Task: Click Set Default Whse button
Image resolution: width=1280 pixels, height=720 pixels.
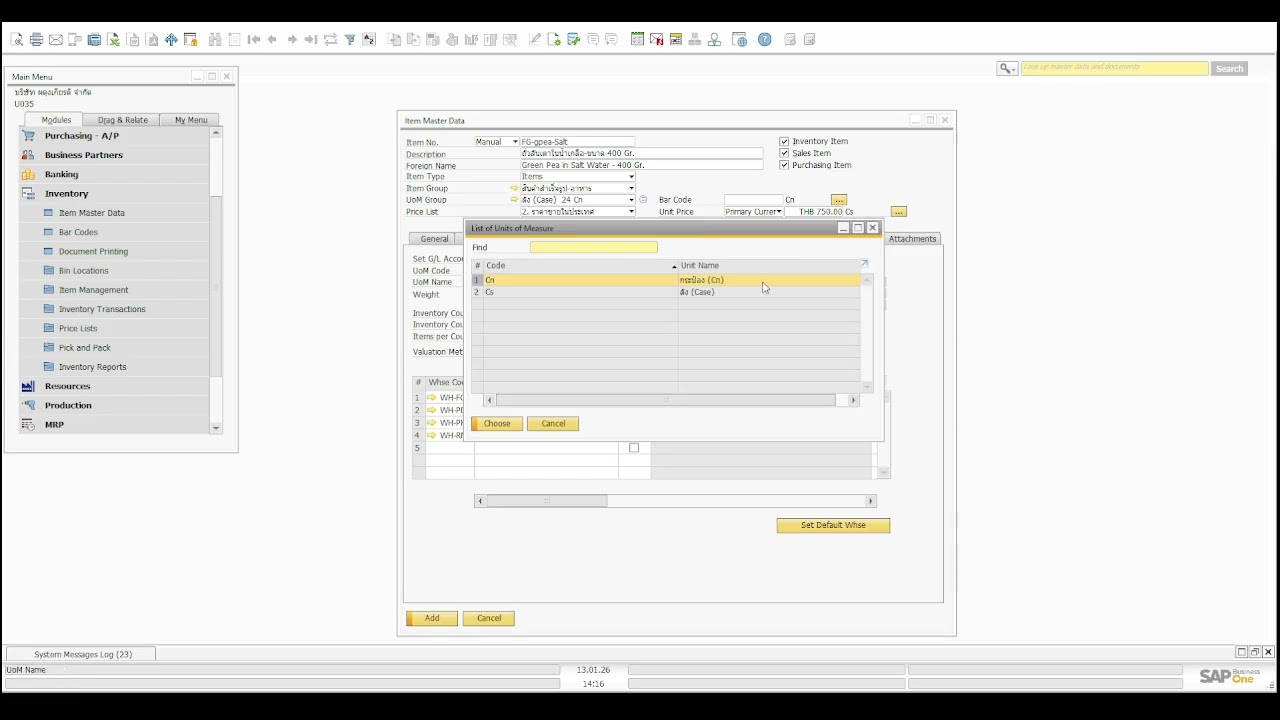Action: (833, 525)
